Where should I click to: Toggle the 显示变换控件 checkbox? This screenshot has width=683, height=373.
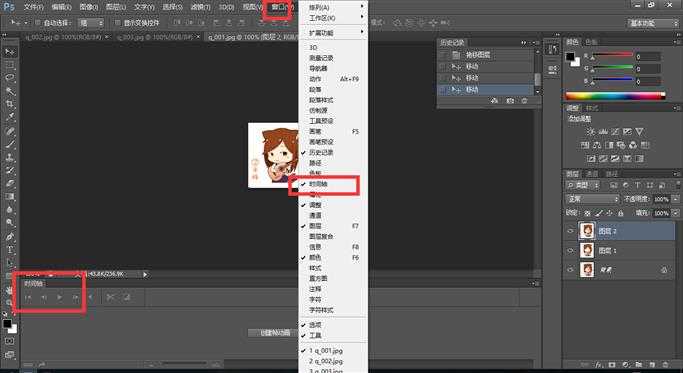click(117, 23)
